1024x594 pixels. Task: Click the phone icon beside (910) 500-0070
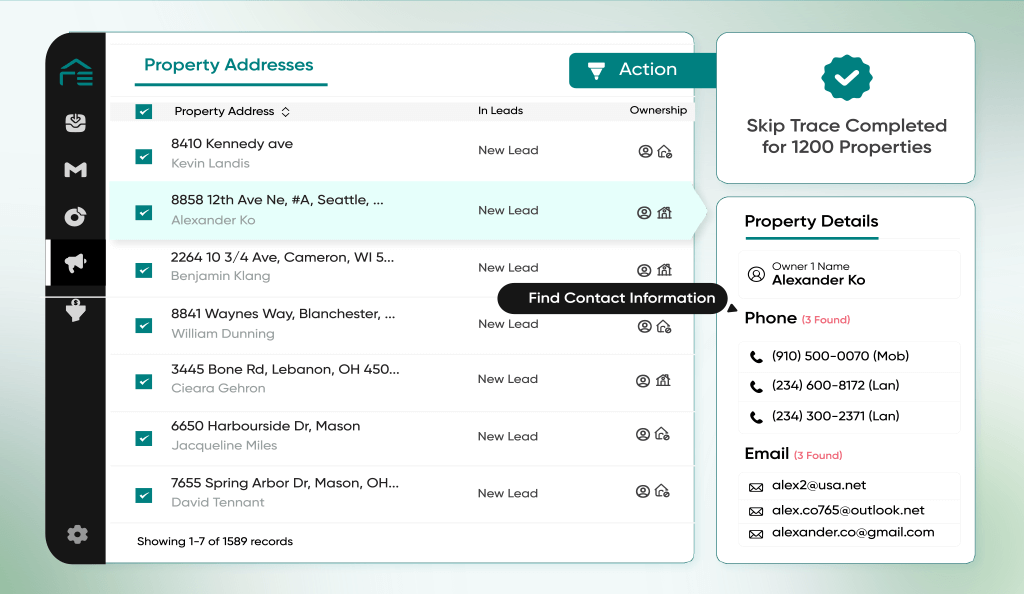pyautogui.click(x=757, y=358)
